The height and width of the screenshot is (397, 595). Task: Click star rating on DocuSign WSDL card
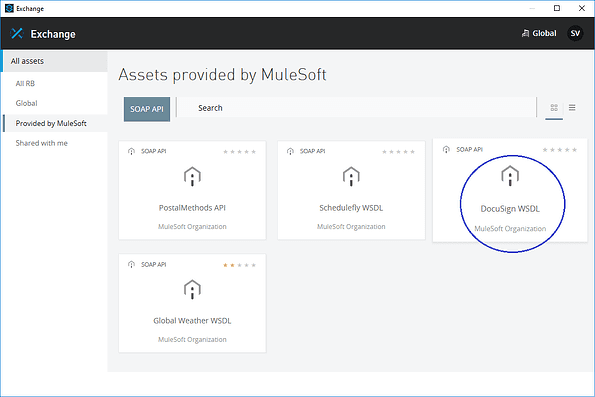click(x=560, y=150)
